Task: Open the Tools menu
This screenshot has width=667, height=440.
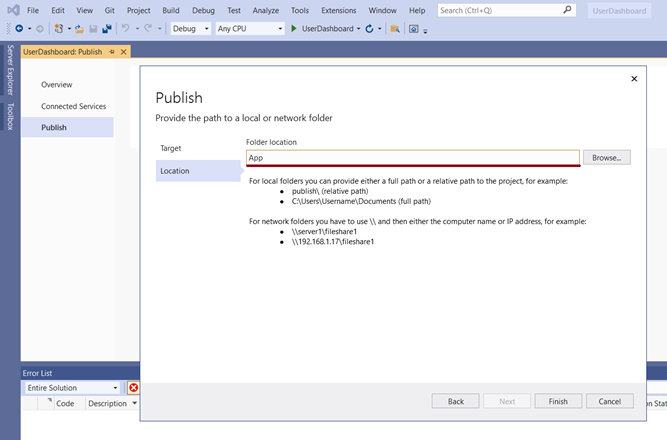Action: (x=300, y=10)
